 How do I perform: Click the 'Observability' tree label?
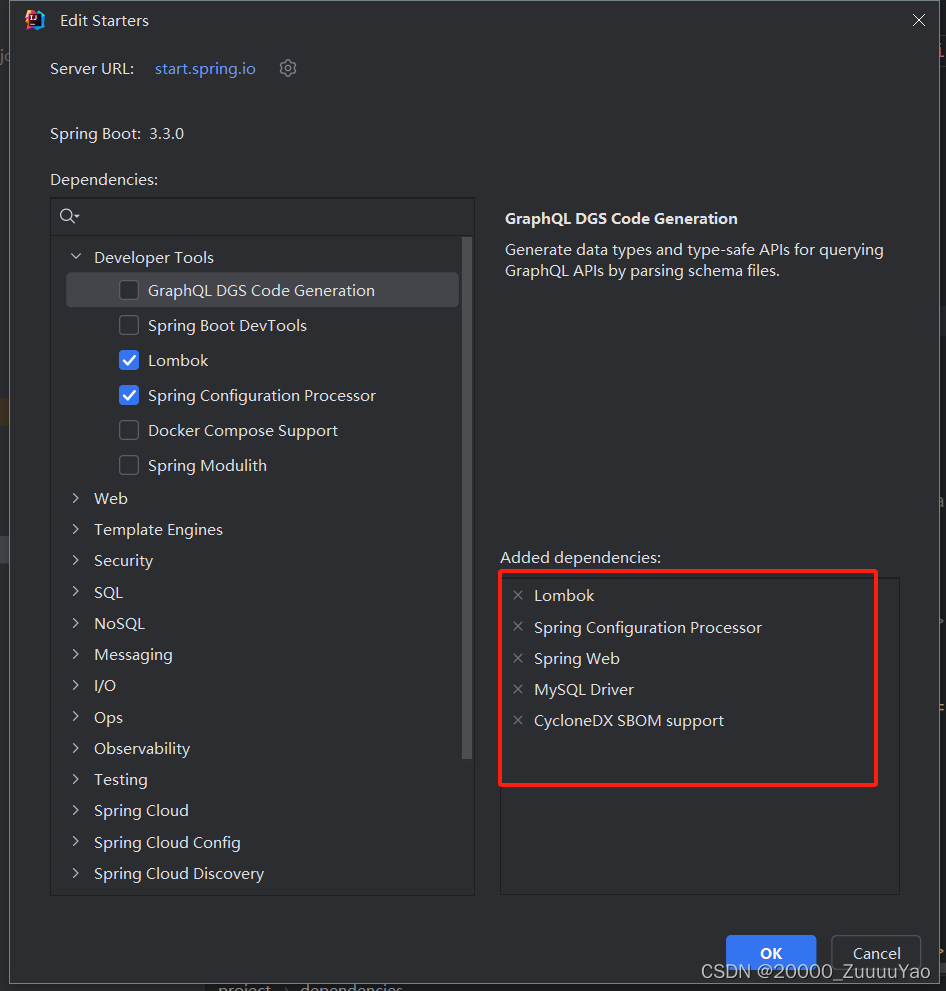[x=142, y=748]
